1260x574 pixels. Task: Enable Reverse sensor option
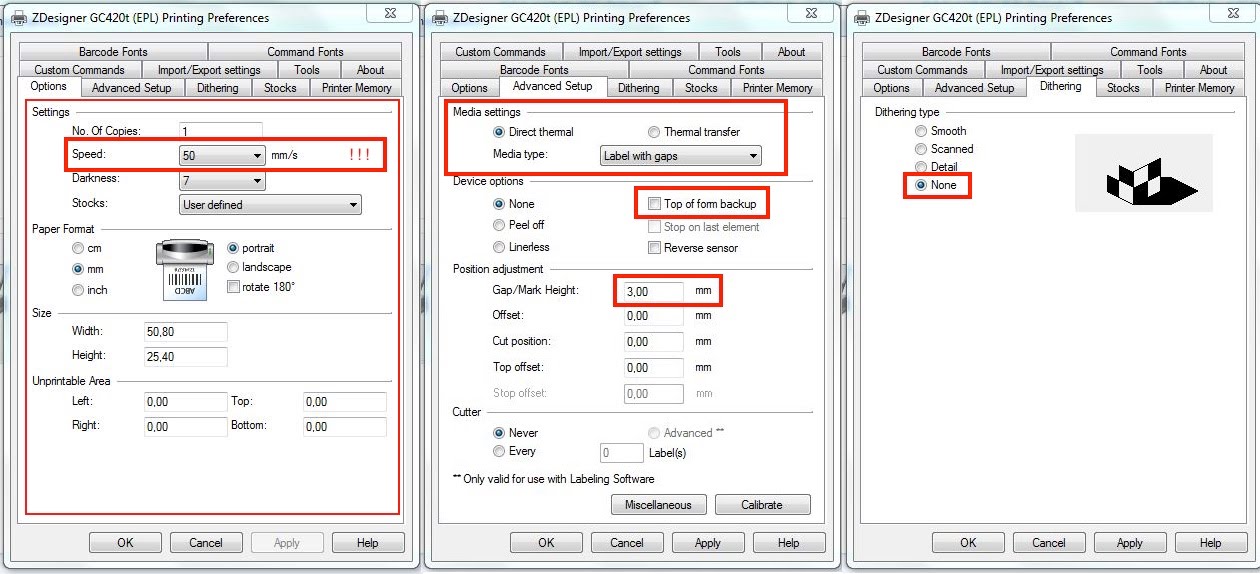point(655,248)
